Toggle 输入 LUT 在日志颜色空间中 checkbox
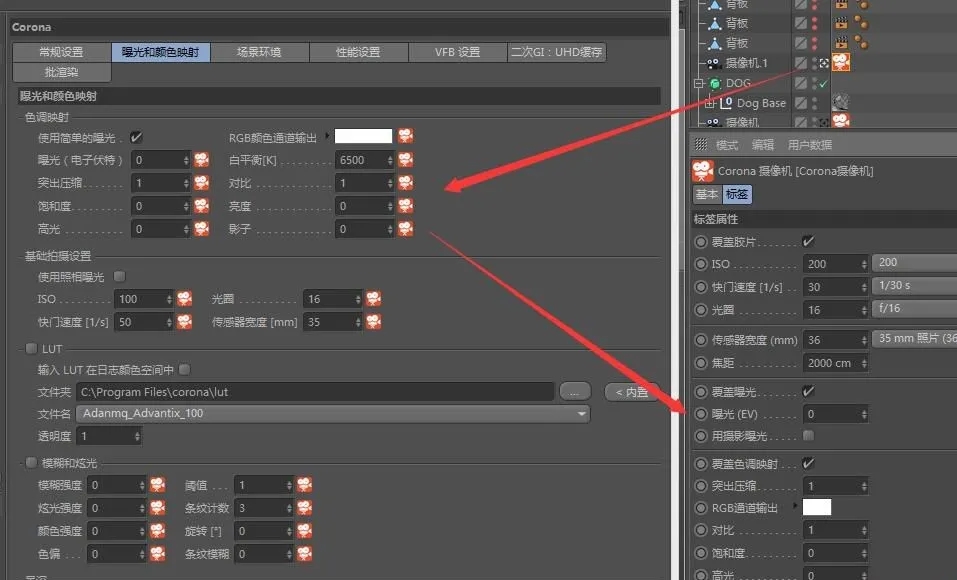This screenshot has width=957, height=580. (x=184, y=369)
